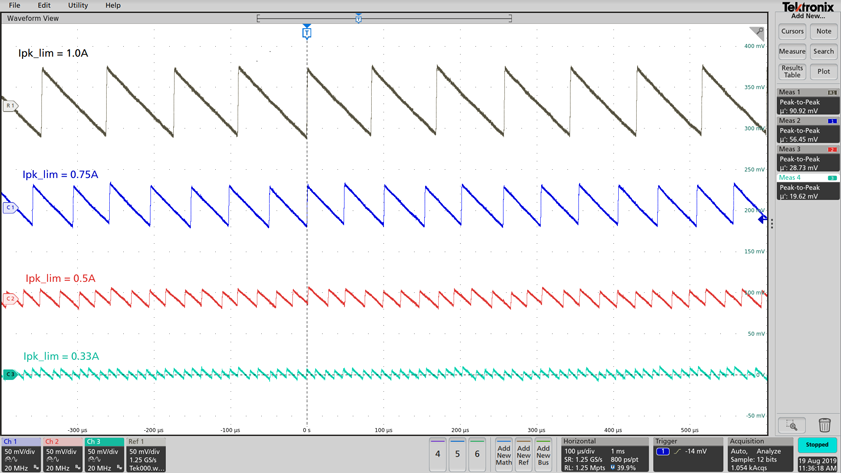Image resolution: width=841 pixels, height=473 pixels.
Task: Select the C3 teal channel handle
Action: [x=10, y=375]
